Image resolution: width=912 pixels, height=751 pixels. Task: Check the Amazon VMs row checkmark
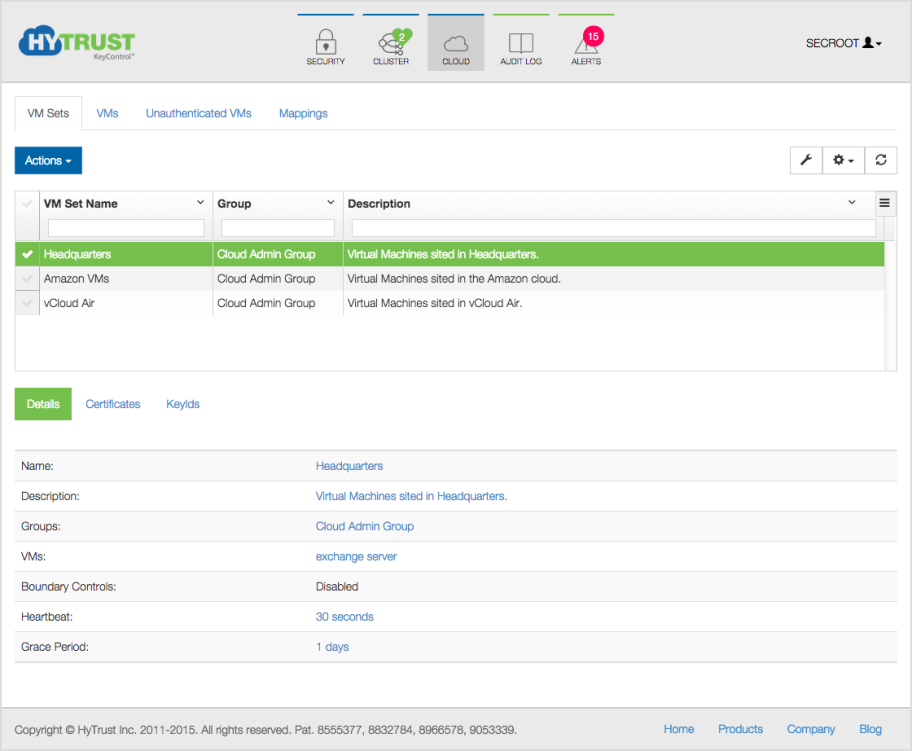click(x=27, y=279)
